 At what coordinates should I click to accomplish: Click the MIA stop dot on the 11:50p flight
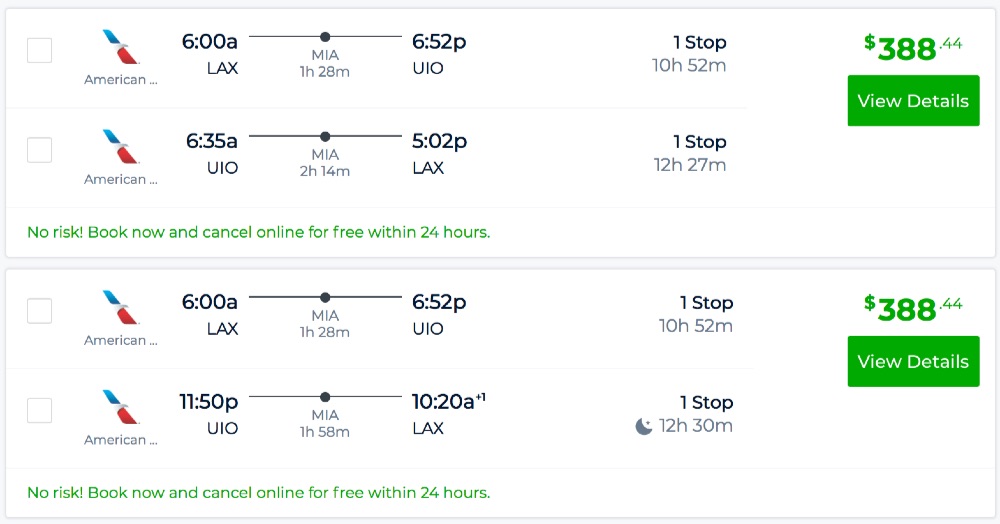(325, 396)
